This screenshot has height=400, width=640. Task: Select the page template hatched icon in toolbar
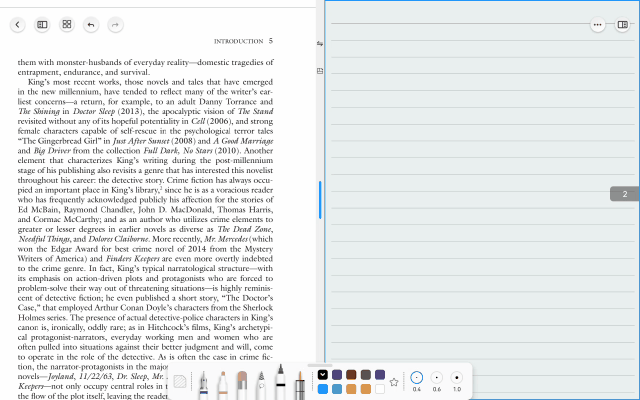[x=180, y=382]
